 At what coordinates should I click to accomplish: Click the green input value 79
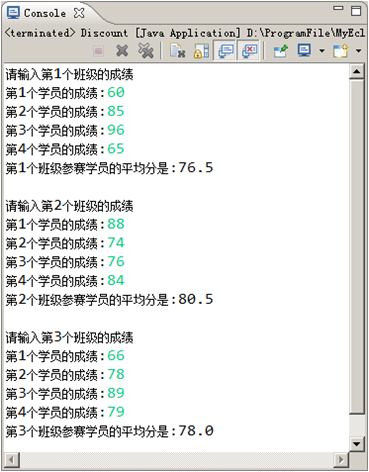[116, 412]
